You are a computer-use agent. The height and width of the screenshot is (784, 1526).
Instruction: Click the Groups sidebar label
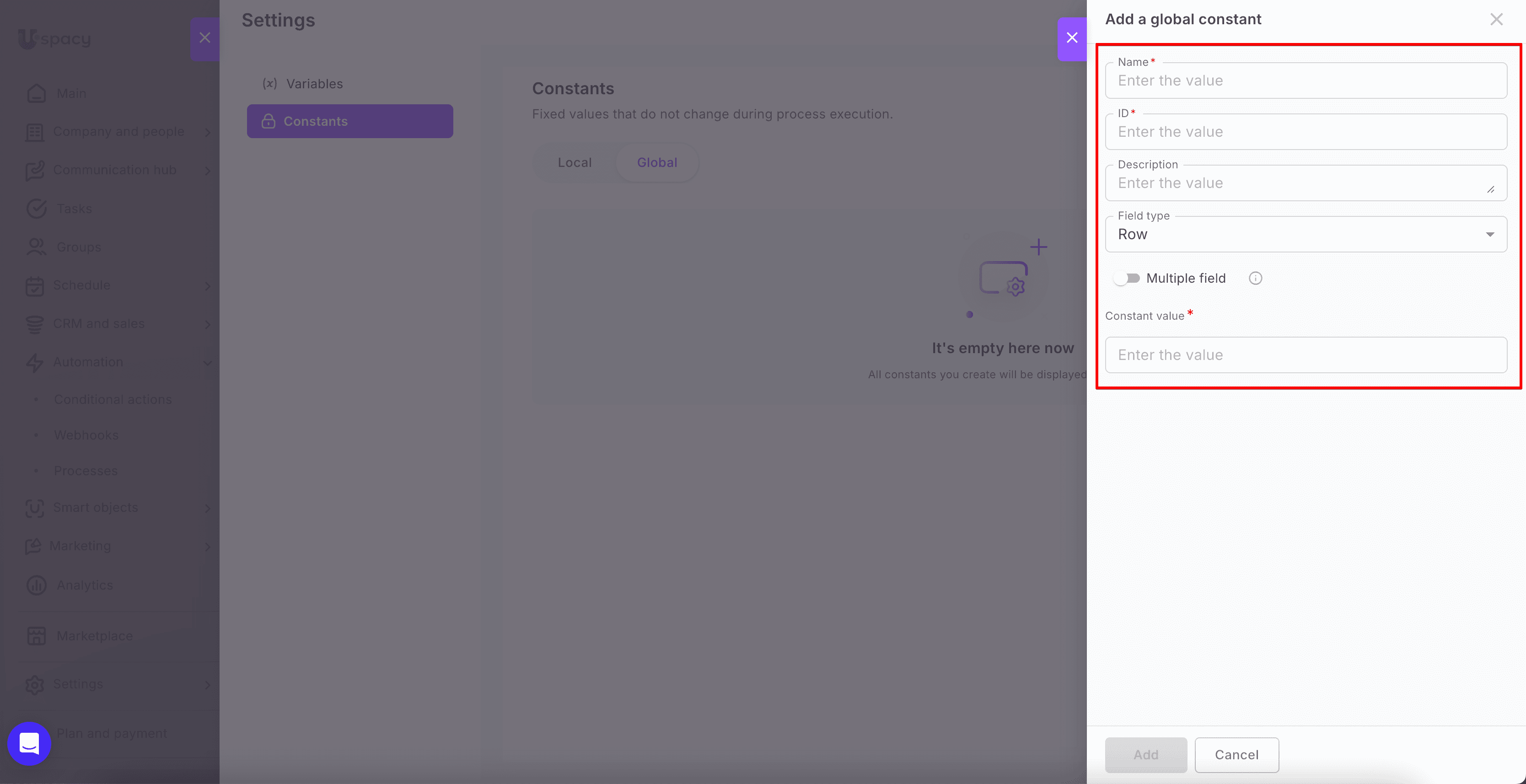coord(79,247)
